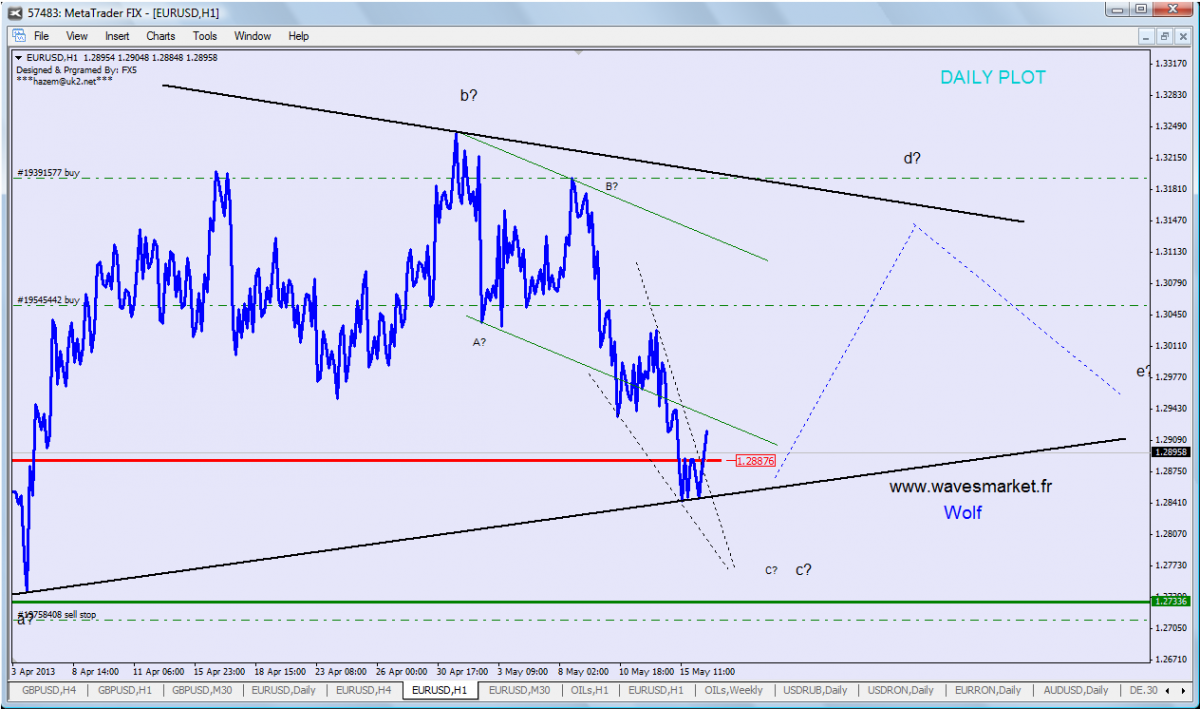
Task: Switch to the EURUSD,Daily chart tab
Action: tap(285, 691)
